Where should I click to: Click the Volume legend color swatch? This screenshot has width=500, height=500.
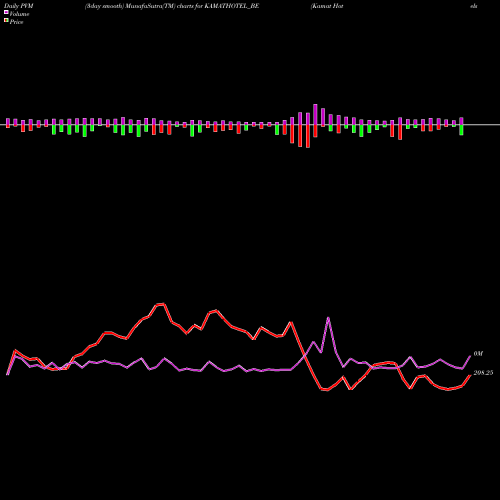6,13
